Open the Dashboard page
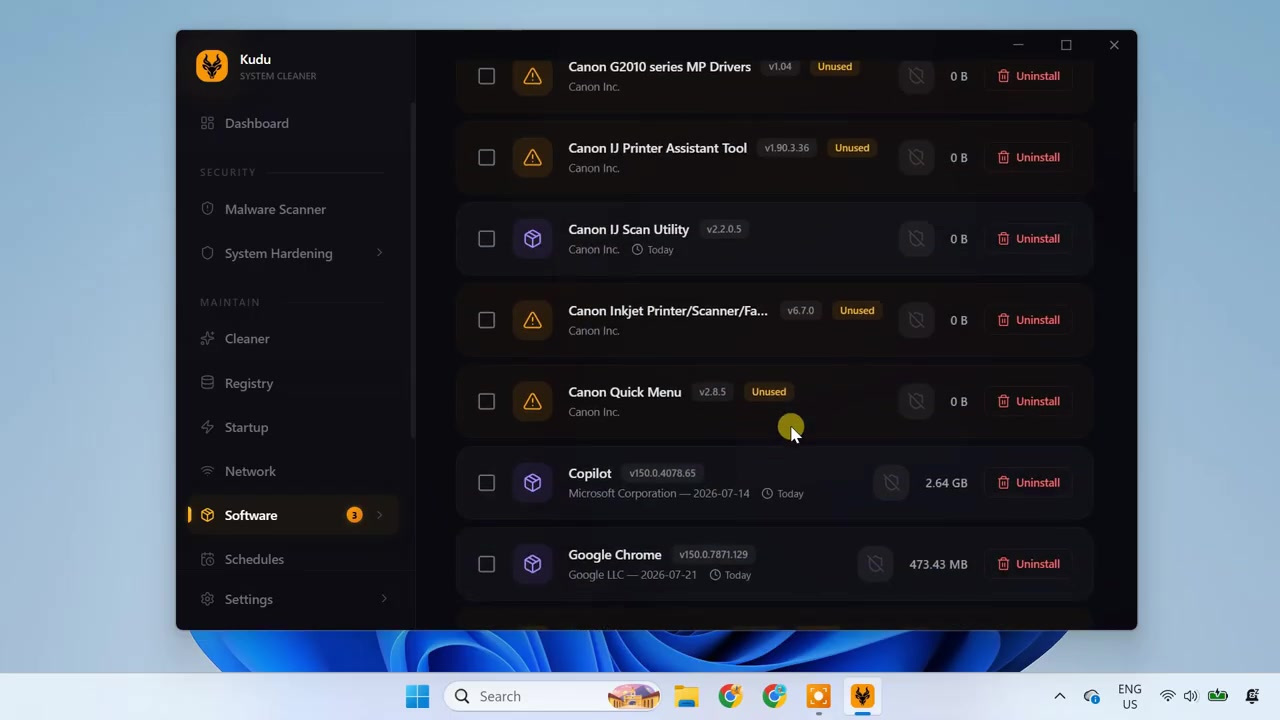This screenshot has width=1280, height=720. 292,123
